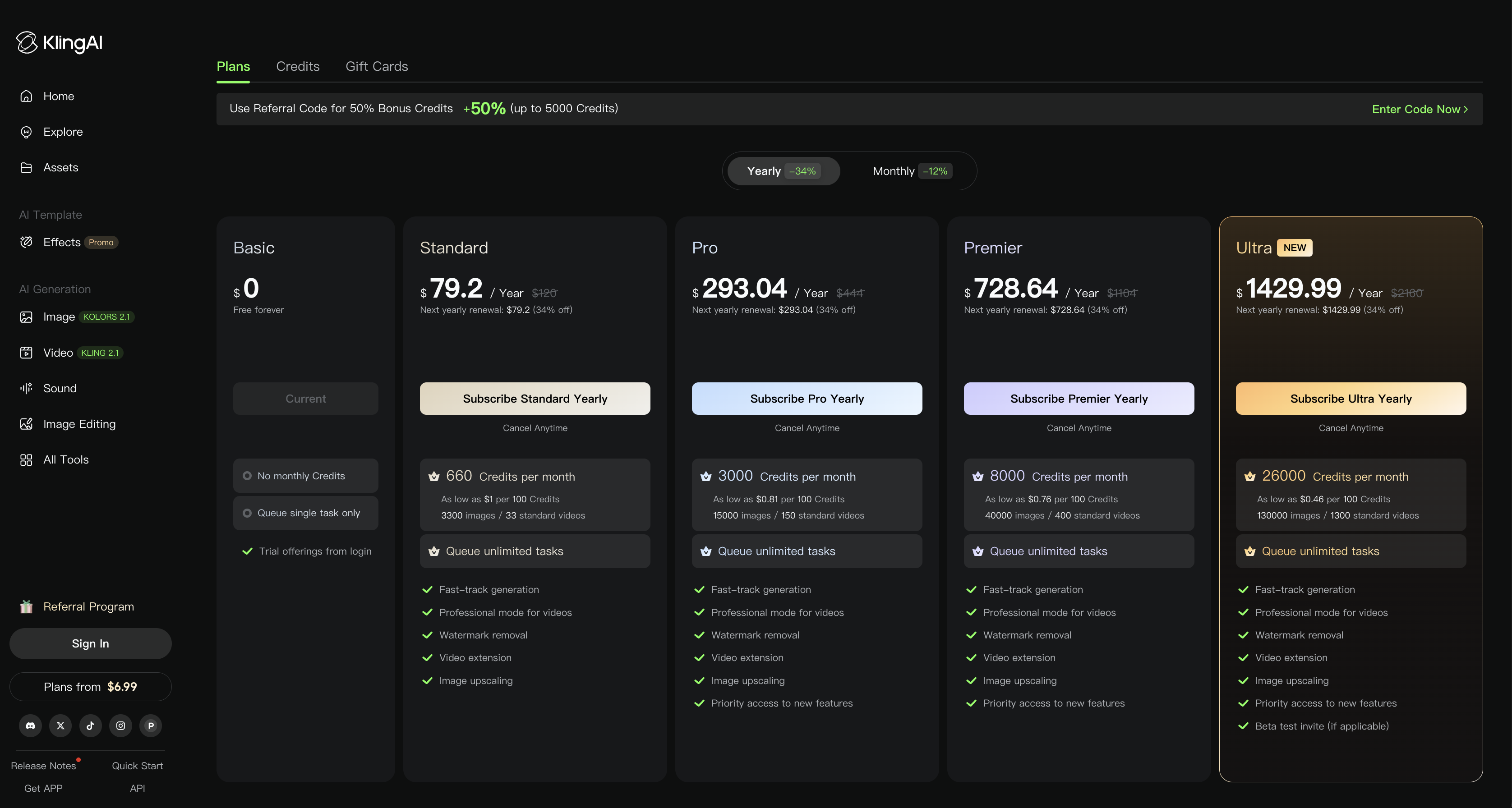Switch billing to Yearly -34%
Viewport: 1512px width, 808px height.
(783, 171)
